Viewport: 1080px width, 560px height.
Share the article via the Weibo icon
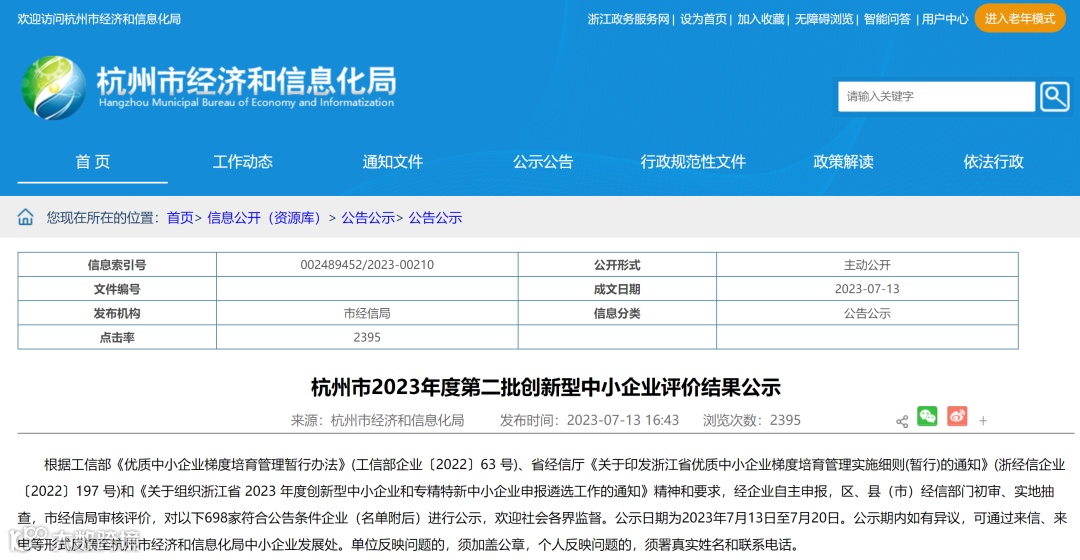tap(957, 416)
